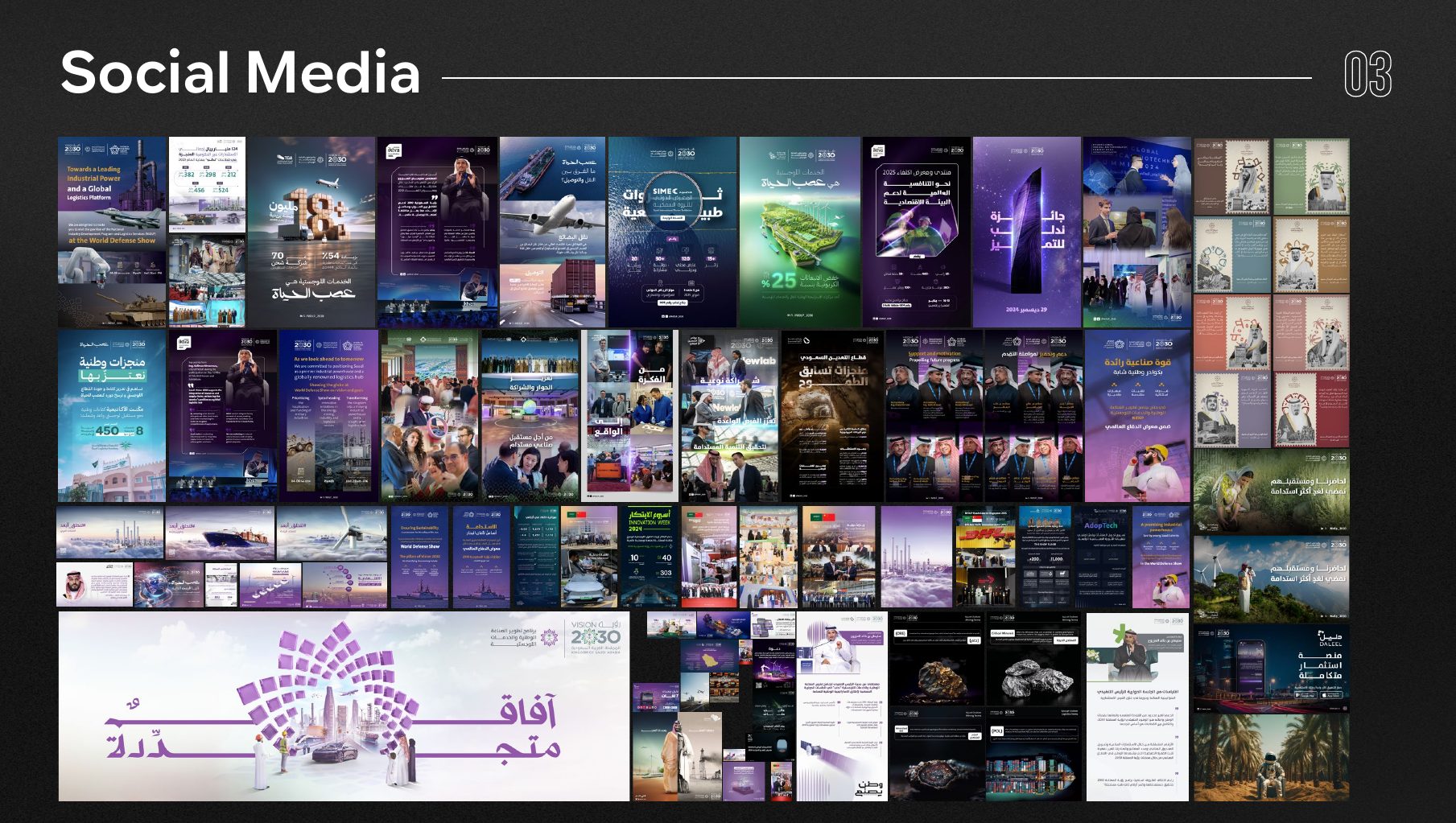Click the wind turbines hillside landscape banner

(1272, 578)
